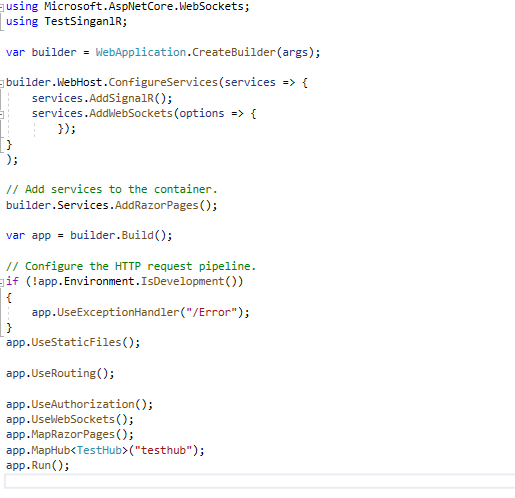Viewport: 515px width, 498px height.
Task: Click the 'app.UseExceptionHandler' call
Action: tap(105, 313)
